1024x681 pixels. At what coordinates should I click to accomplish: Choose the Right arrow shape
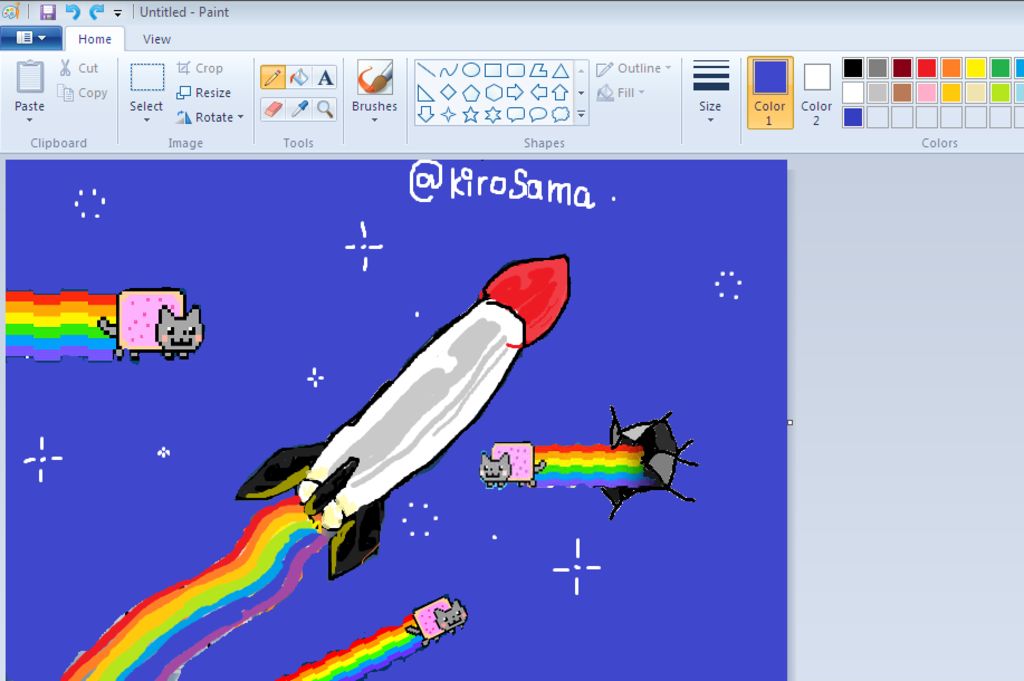[x=516, y=93]
